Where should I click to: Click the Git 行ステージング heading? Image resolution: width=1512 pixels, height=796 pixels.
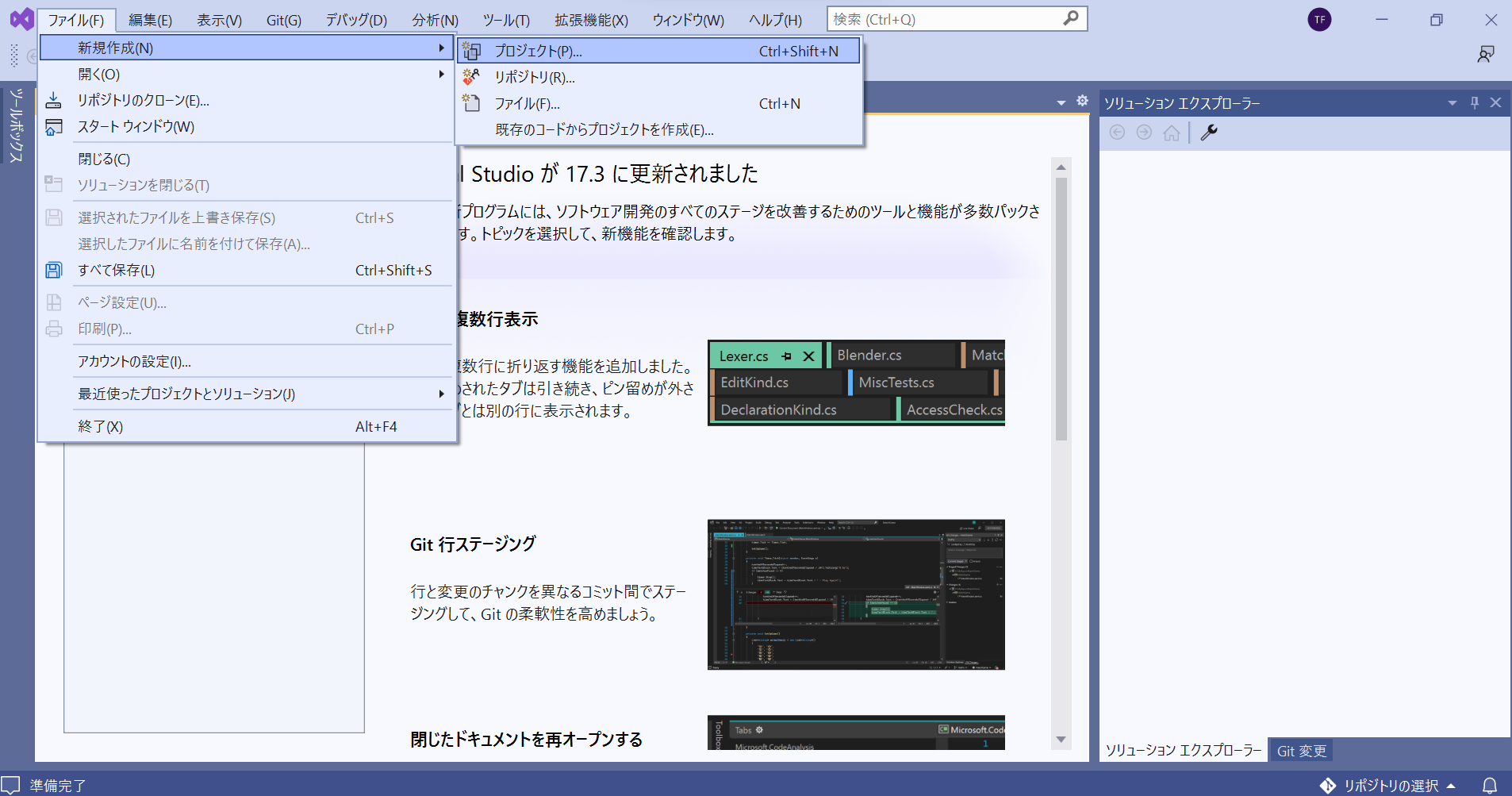click(x=473, y=544)
